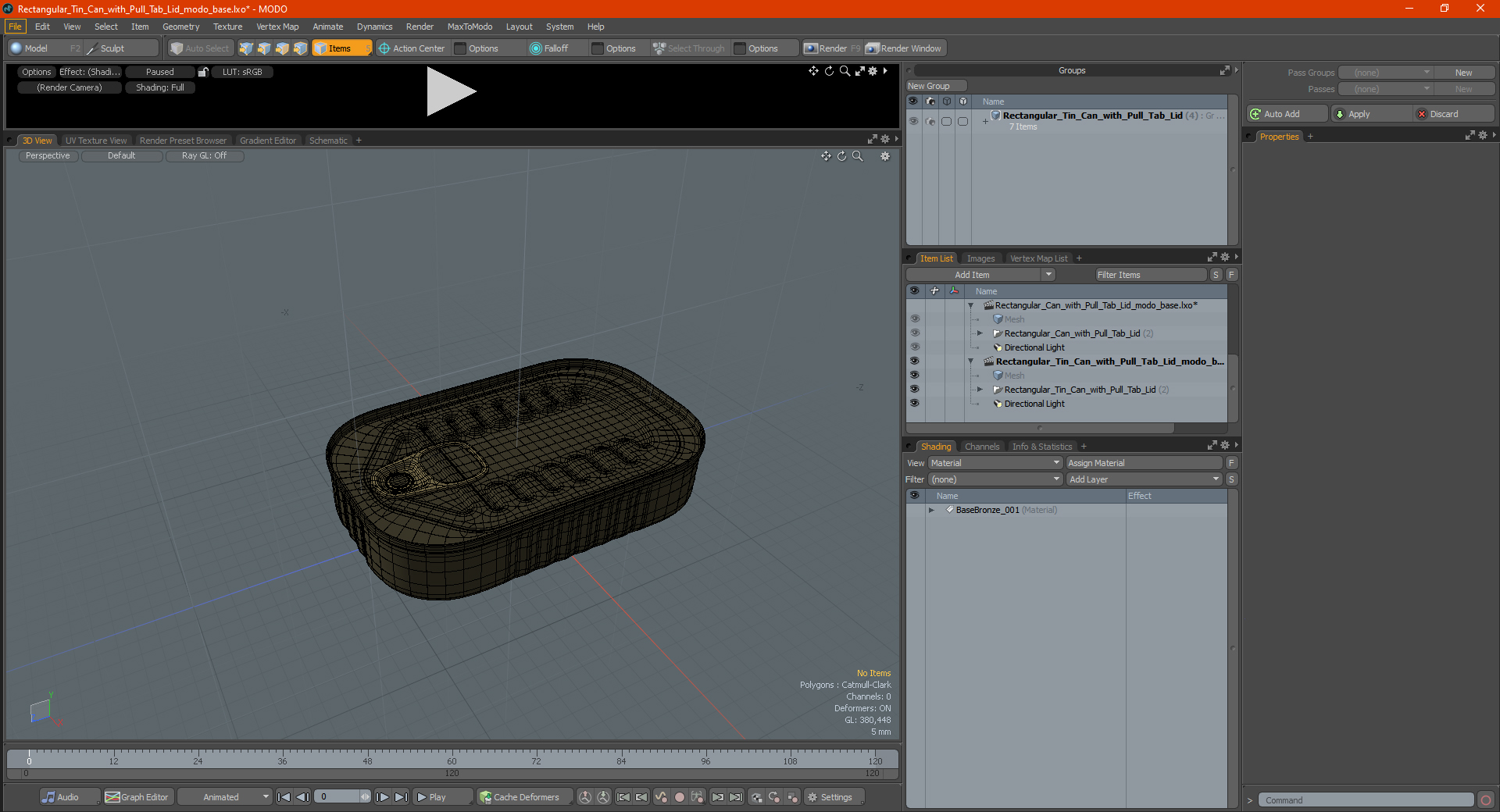This screenshot has width=1500, height=812.
Task: Switch to the Schematic tab
Action: (x=328, y=141)
